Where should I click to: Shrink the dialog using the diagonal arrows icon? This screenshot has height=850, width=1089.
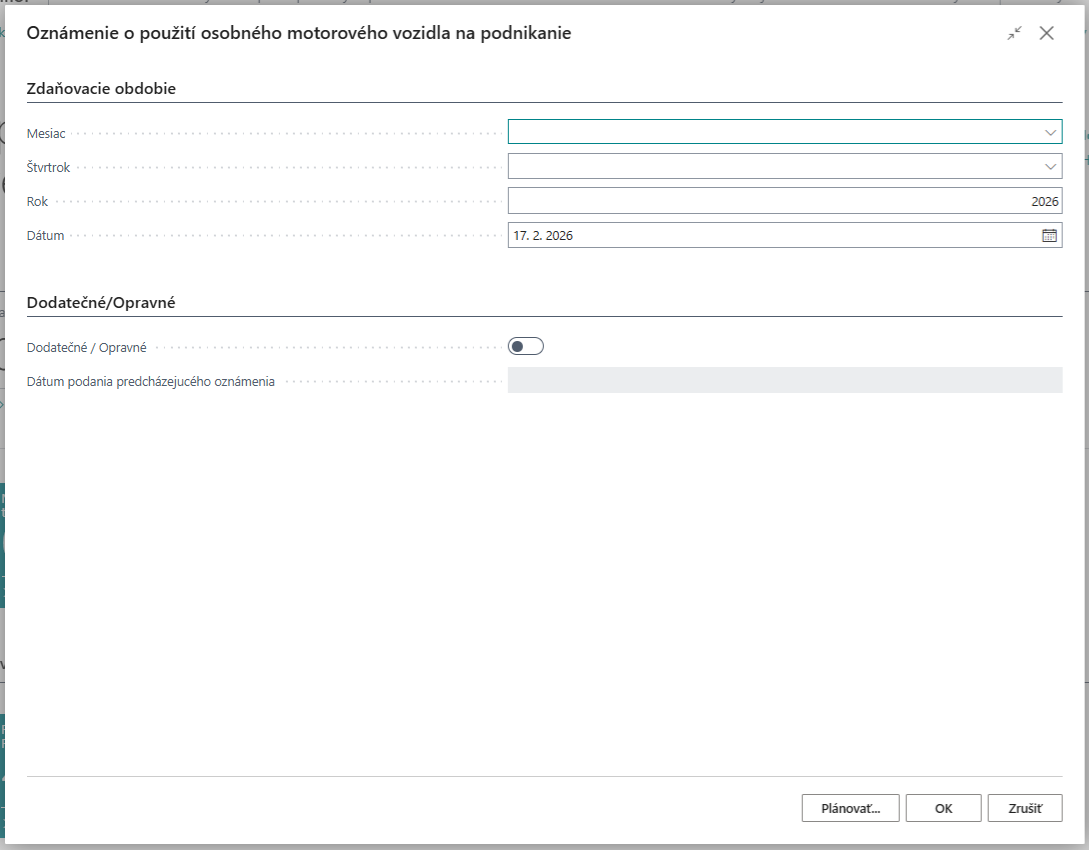click(1014, 33)
